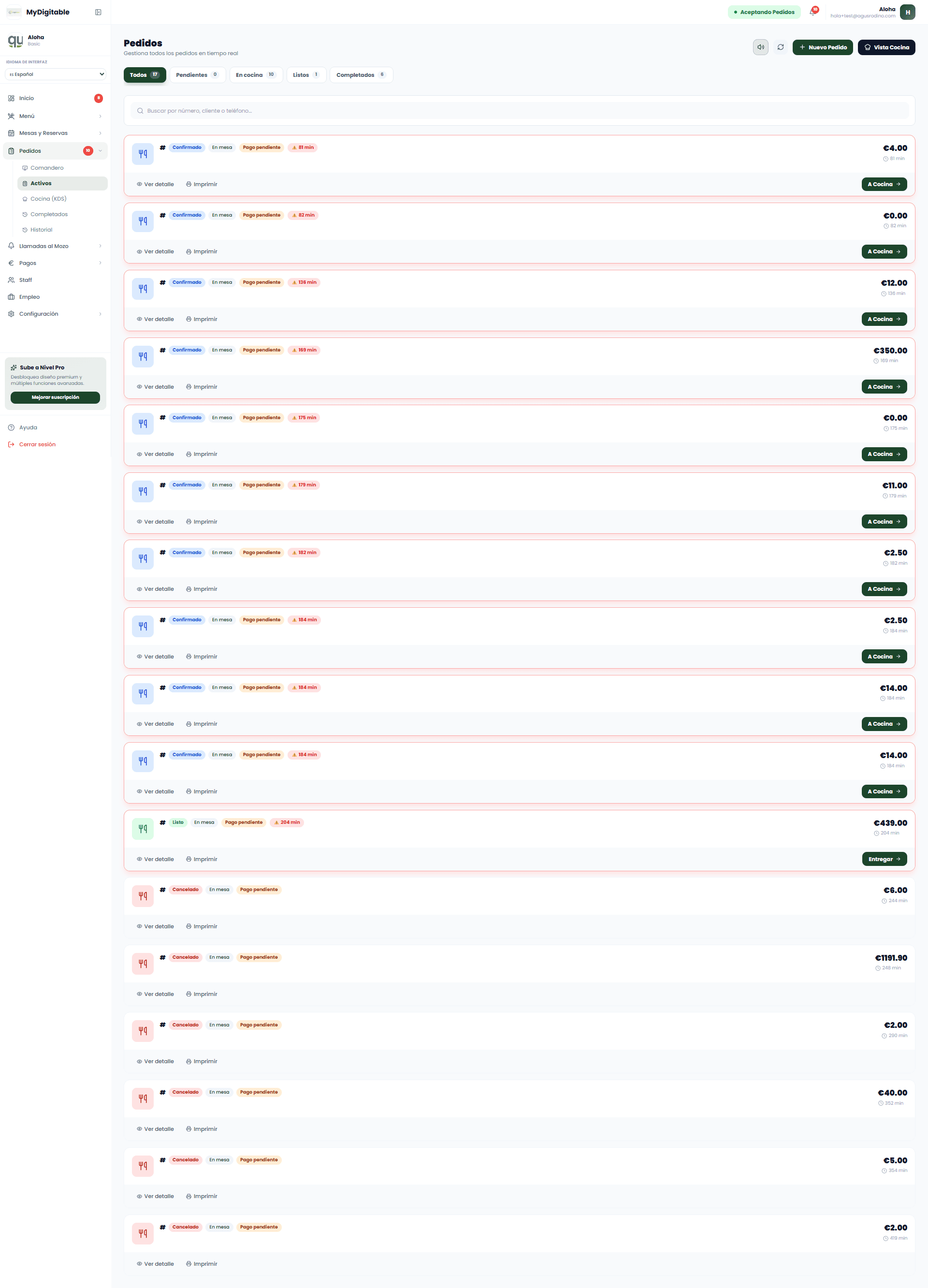Click Mejorar suscripción button
The image size is (928, 1288).
[55, 397]
